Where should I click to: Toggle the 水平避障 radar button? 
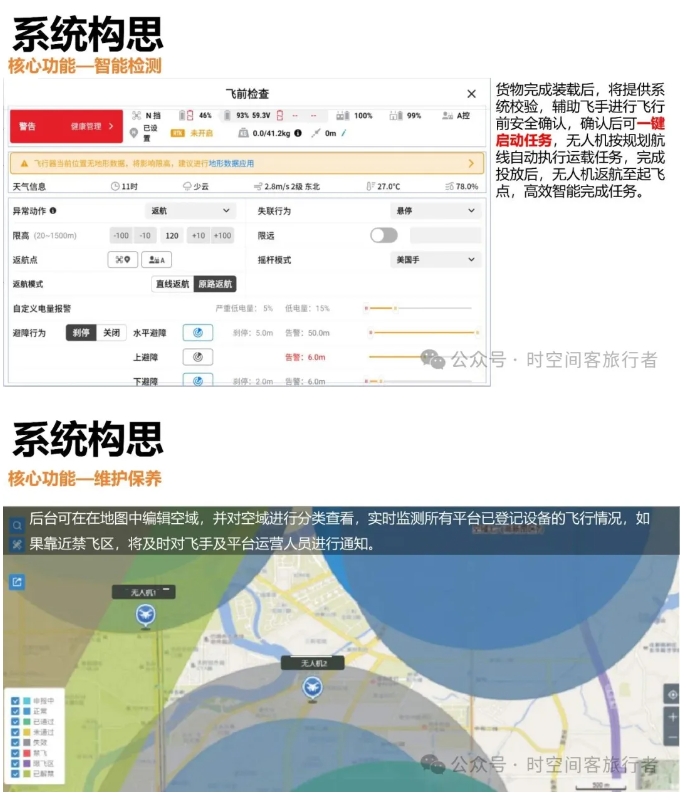pos(198,333)
